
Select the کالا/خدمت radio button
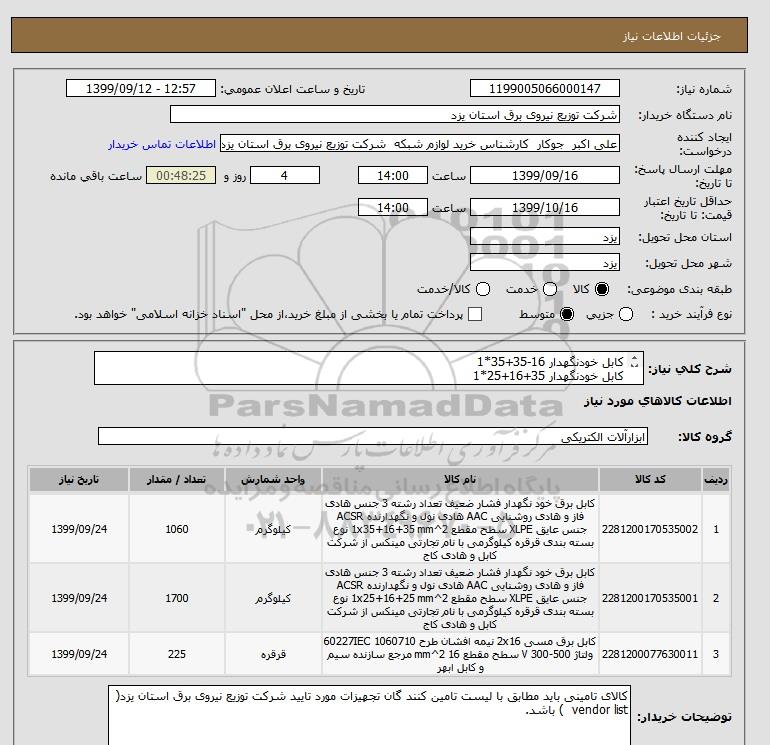[x=483, y=289]
